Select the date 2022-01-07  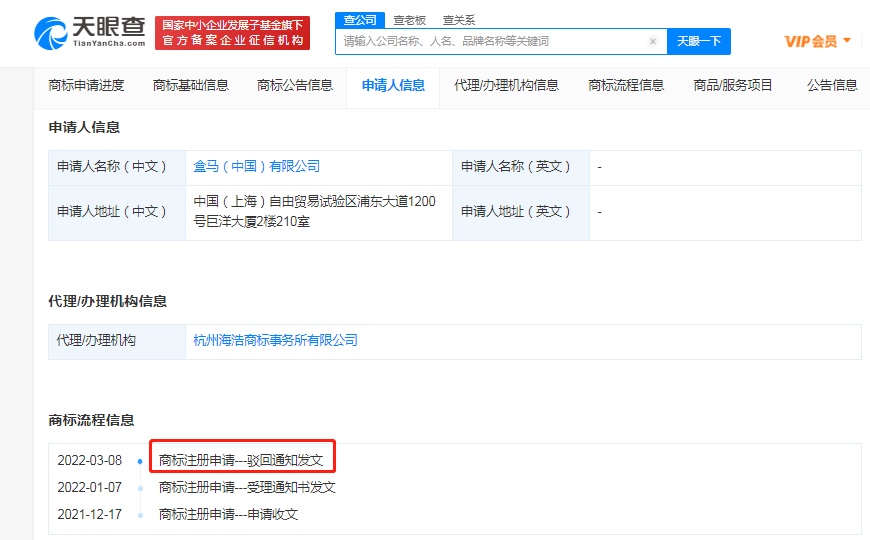coord(90,488)
